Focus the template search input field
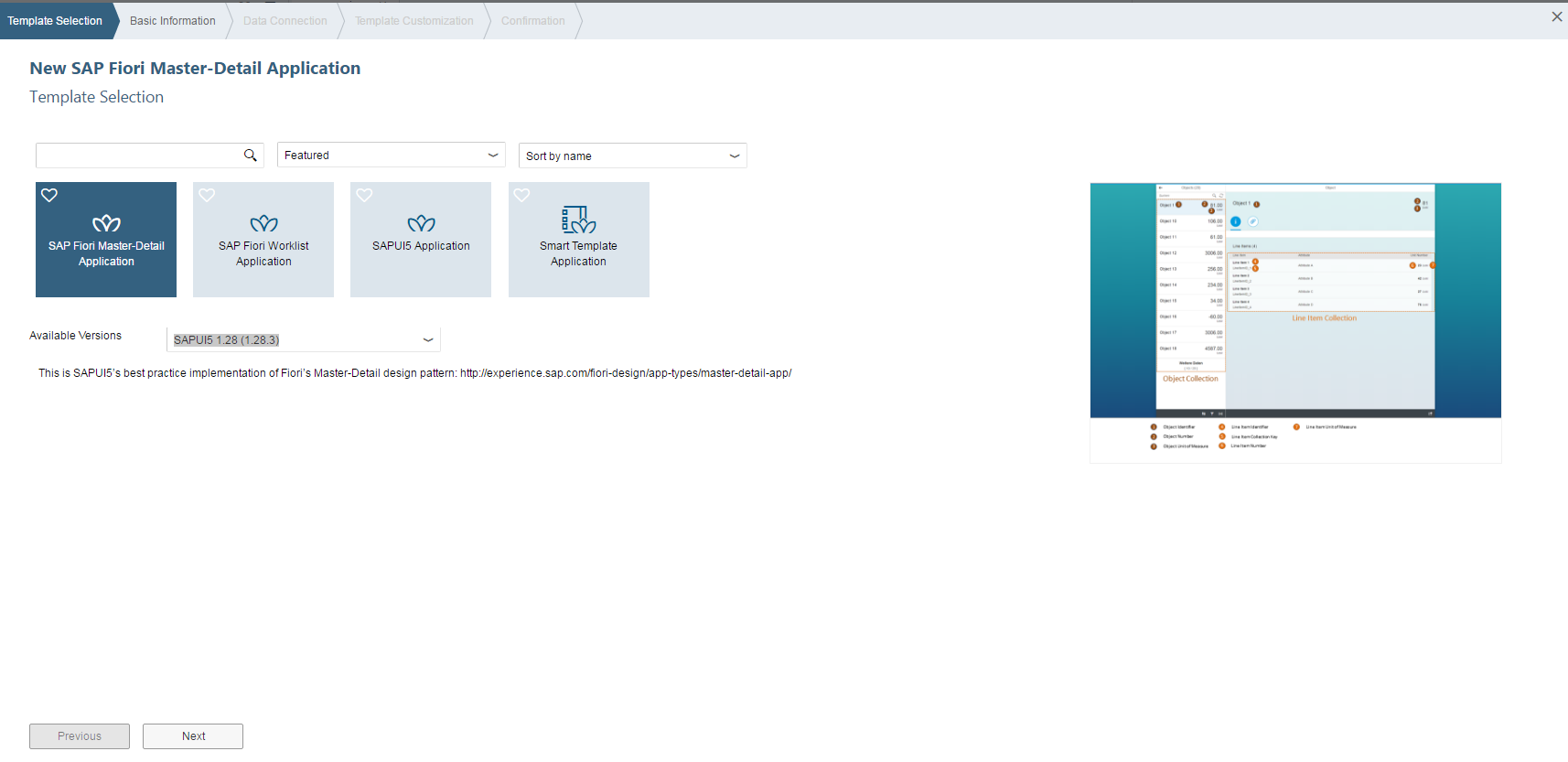 pos(137,156)
